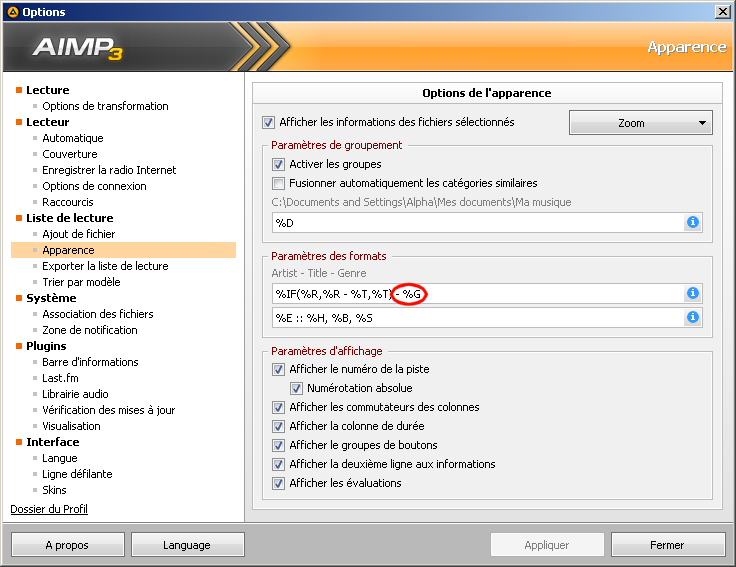Click the AIMP icon in the title bar
This screenshot has height=567, width=736.
point(13,12)
